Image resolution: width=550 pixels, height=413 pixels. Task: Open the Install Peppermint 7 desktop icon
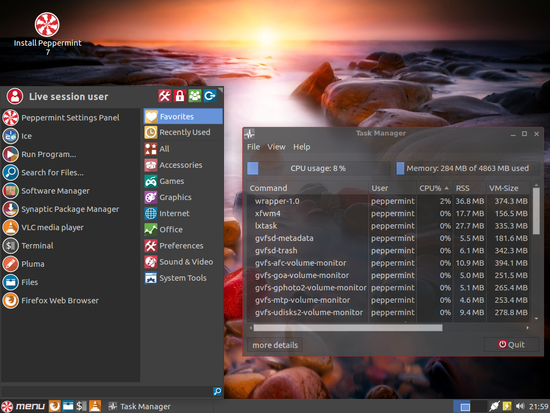[x=47, y=33]
